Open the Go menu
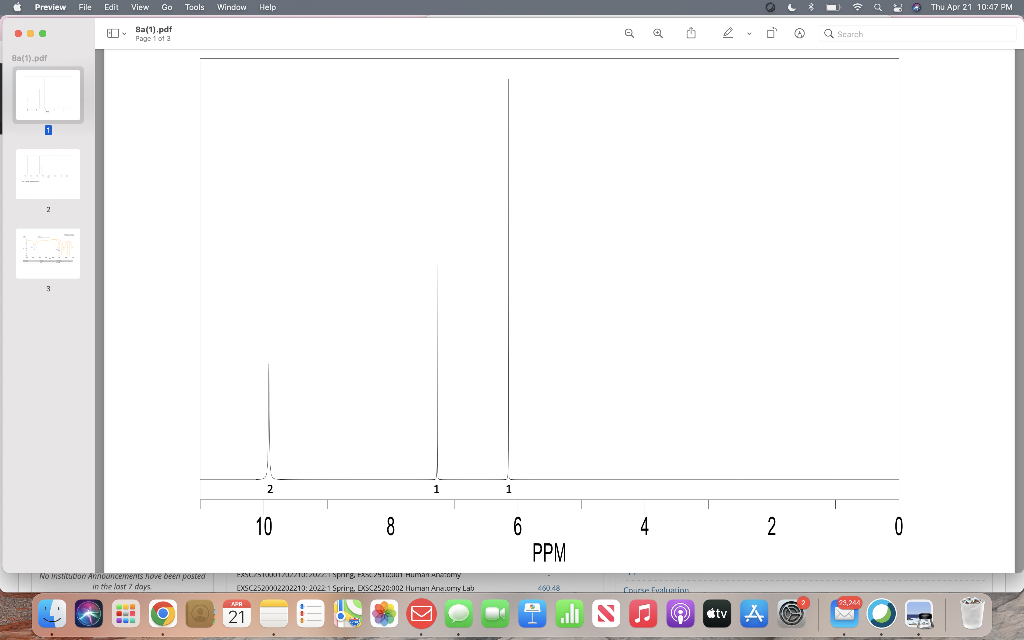Image resolution: width=1024 pixels, height=640 pixels. pos(166,7)
